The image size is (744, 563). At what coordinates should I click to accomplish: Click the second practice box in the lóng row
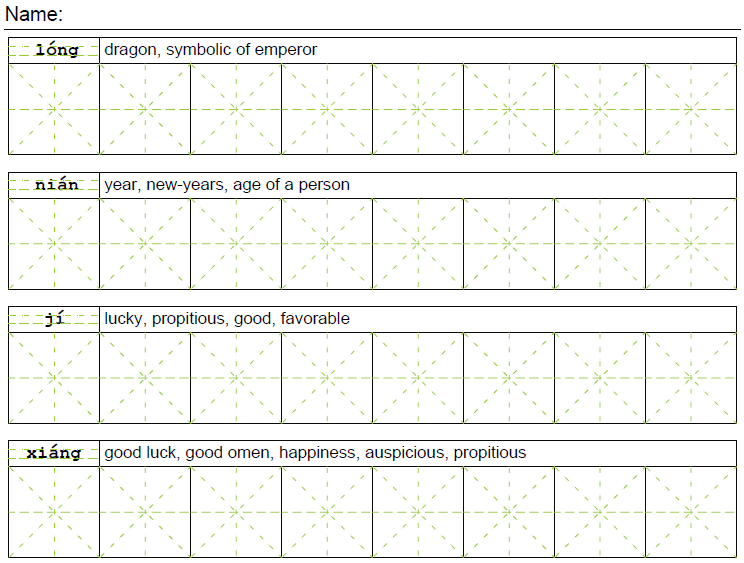tap(145, 109)
